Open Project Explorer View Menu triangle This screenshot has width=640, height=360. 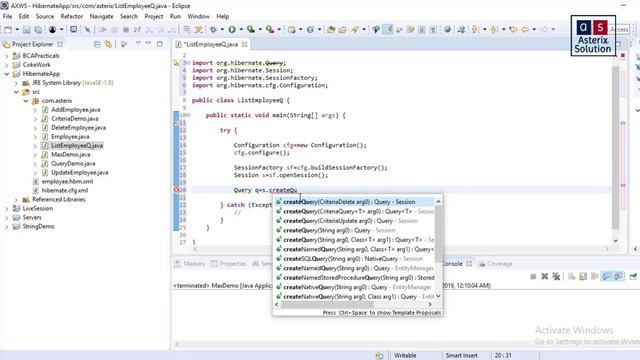coord(138,43)
